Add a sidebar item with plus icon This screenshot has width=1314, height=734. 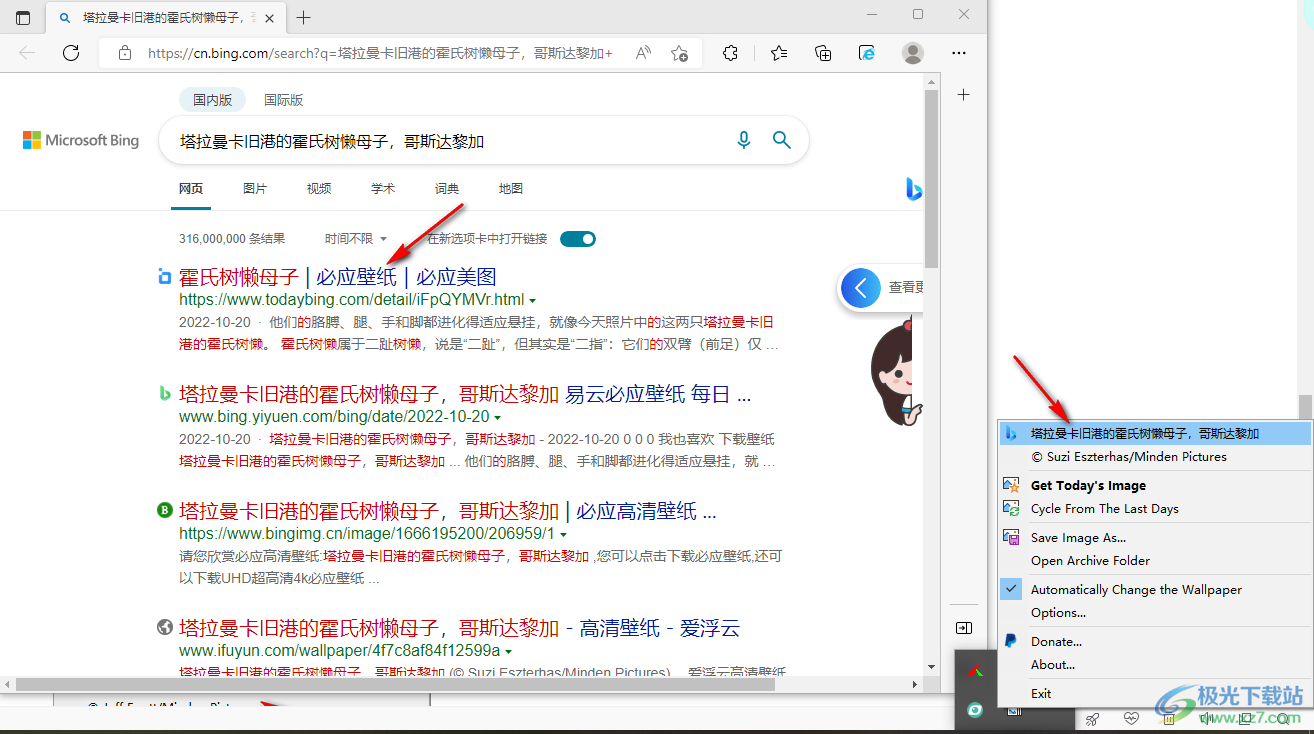pos(963,94)
